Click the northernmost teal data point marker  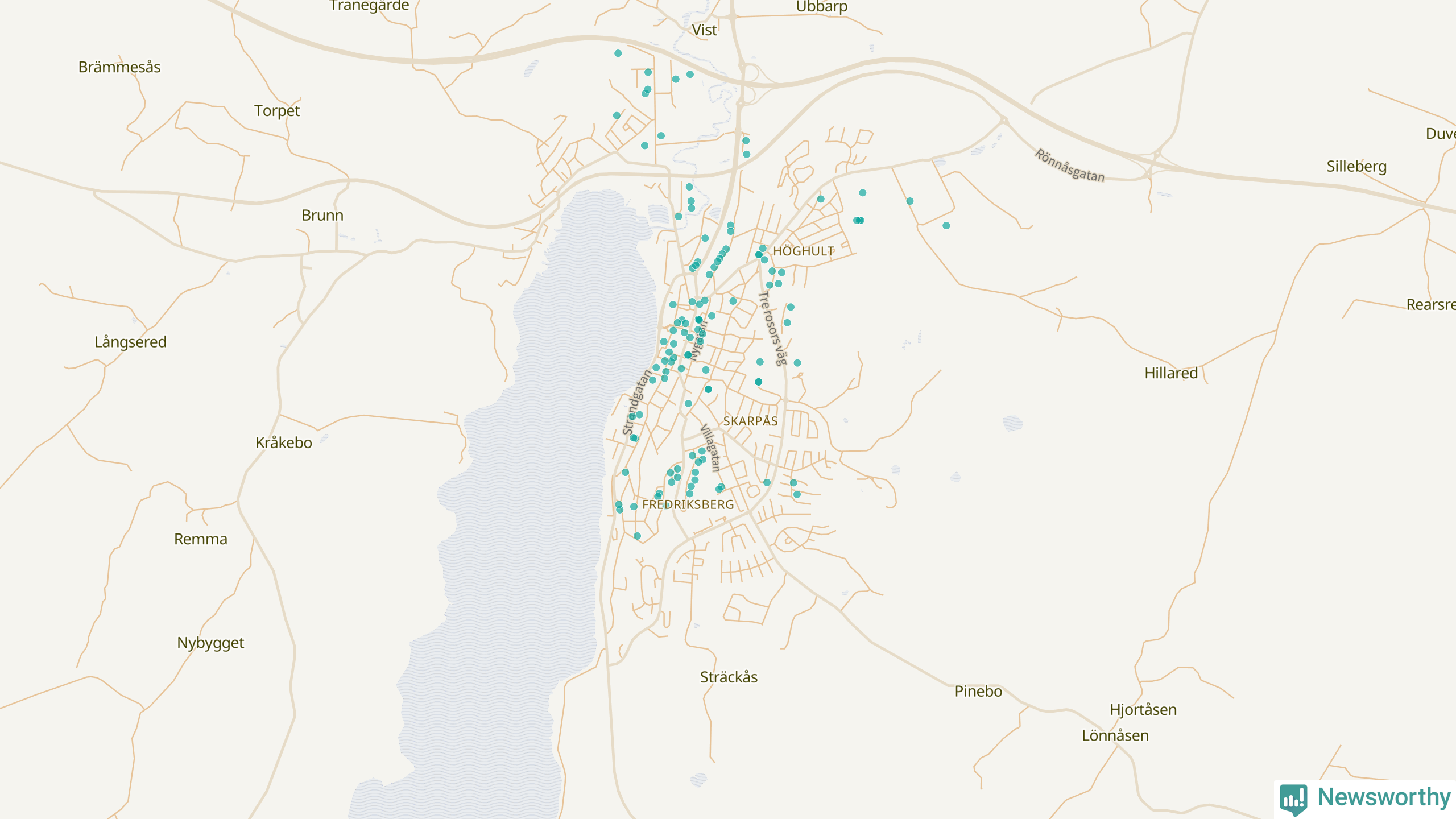coord(618,53)
